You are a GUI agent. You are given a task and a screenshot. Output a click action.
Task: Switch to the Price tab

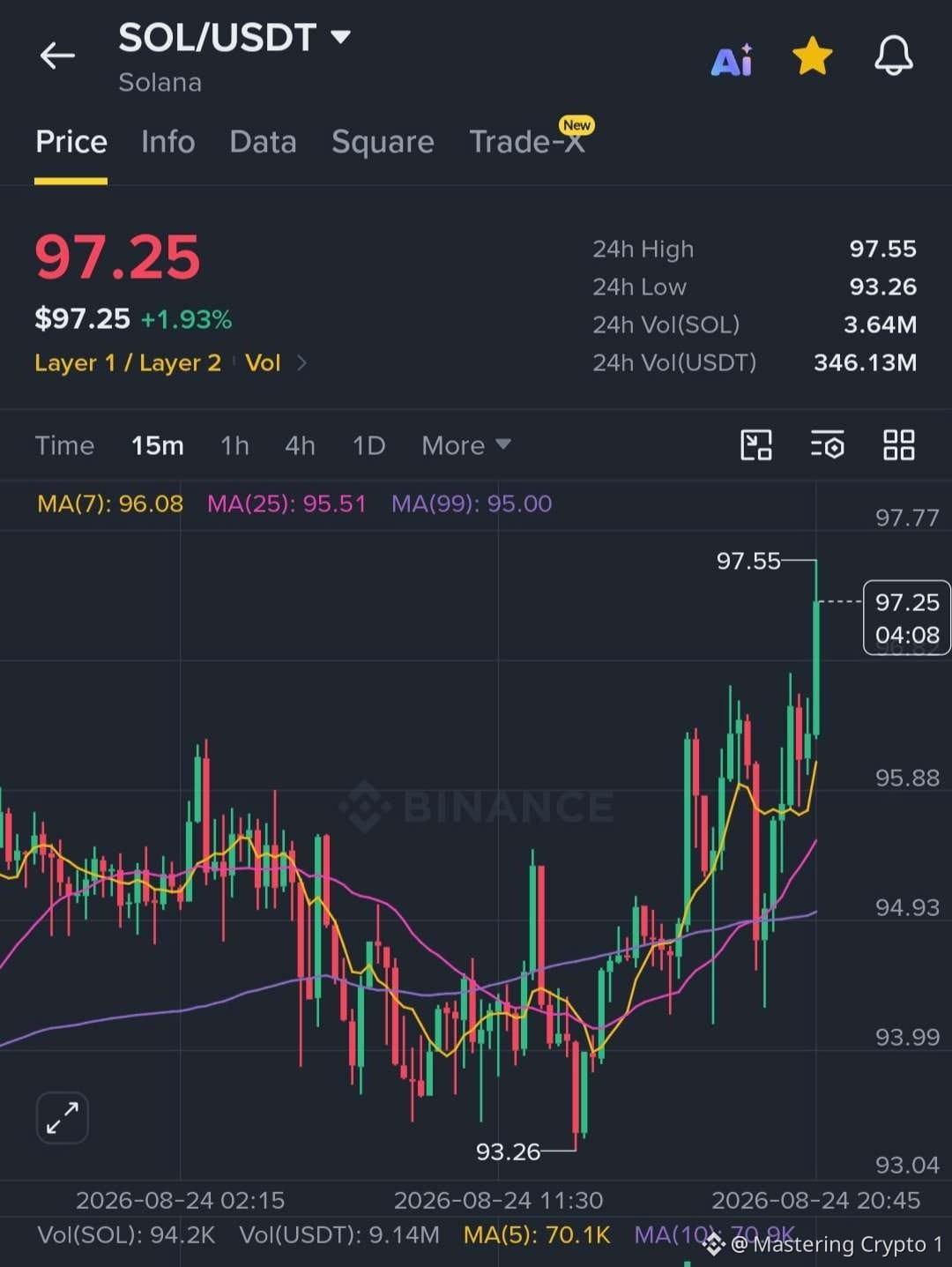pos(71,142)
